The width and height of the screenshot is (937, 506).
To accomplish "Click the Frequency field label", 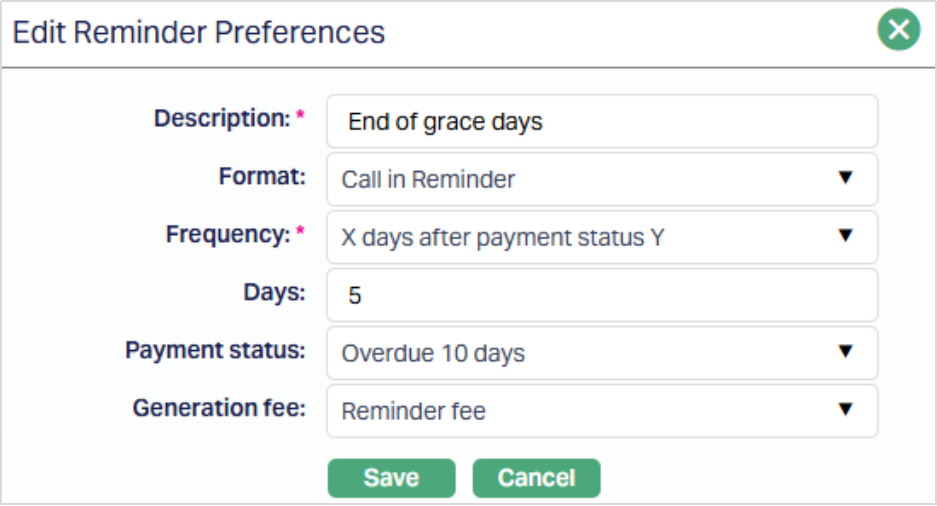I will [227, 235].
